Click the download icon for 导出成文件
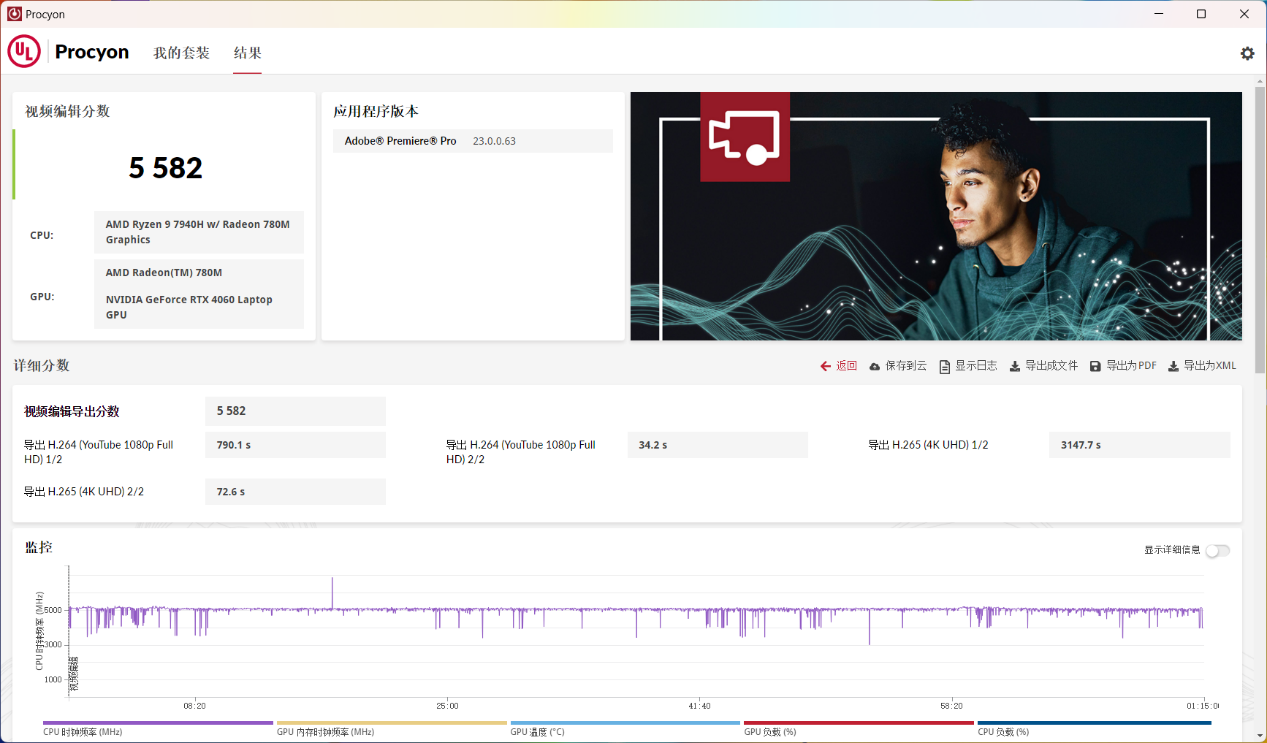Screen dimensions: 1267x743 click(1015, 366)
